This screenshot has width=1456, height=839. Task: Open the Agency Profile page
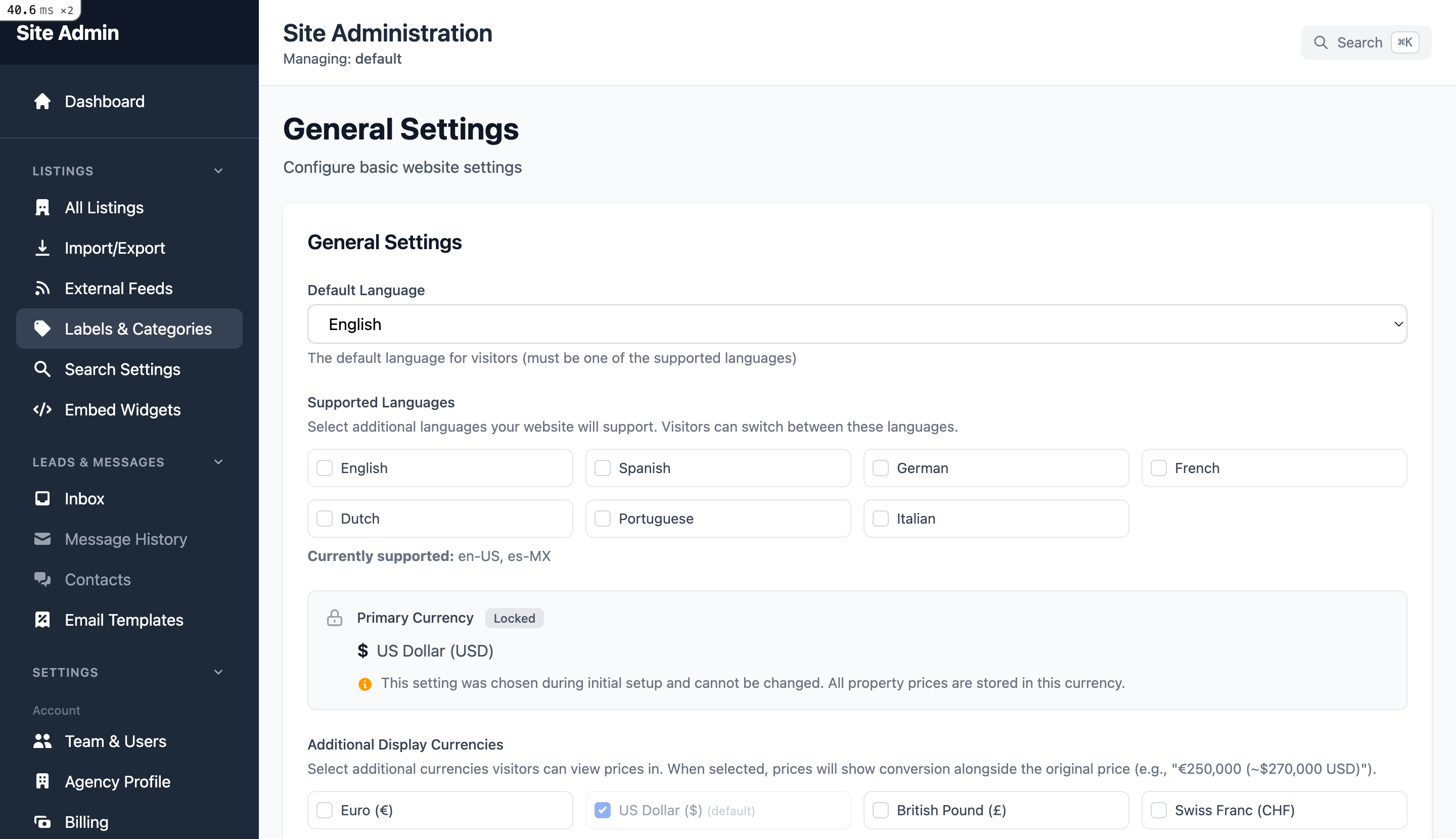click(x=117, y=781)
